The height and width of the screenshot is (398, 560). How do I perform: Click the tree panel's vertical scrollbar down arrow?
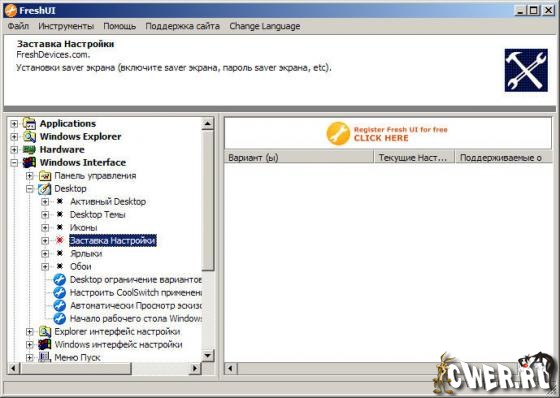[208, 355]
